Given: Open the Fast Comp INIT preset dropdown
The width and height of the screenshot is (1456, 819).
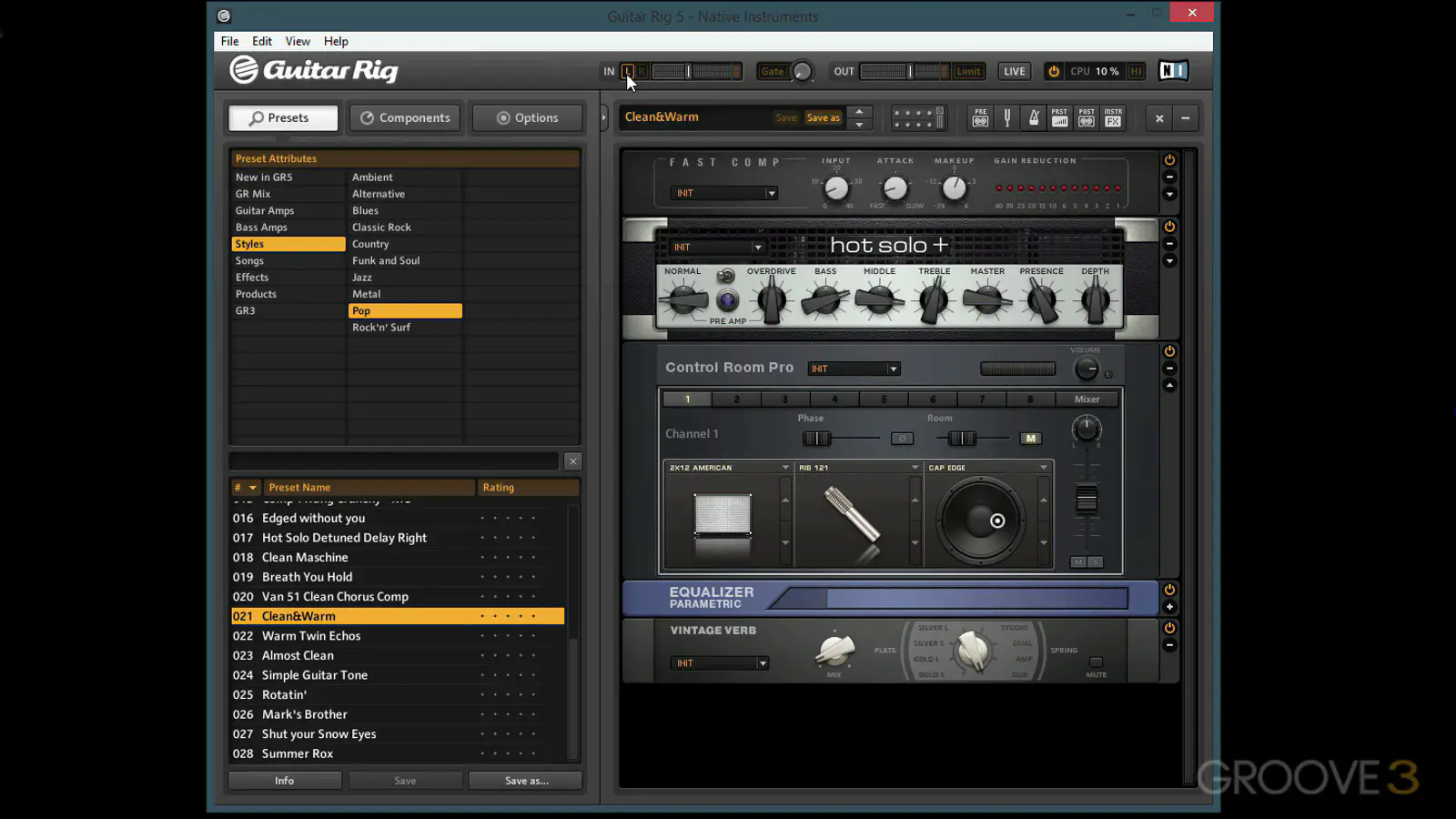Looking at the screenshot, I should point(725,193).
